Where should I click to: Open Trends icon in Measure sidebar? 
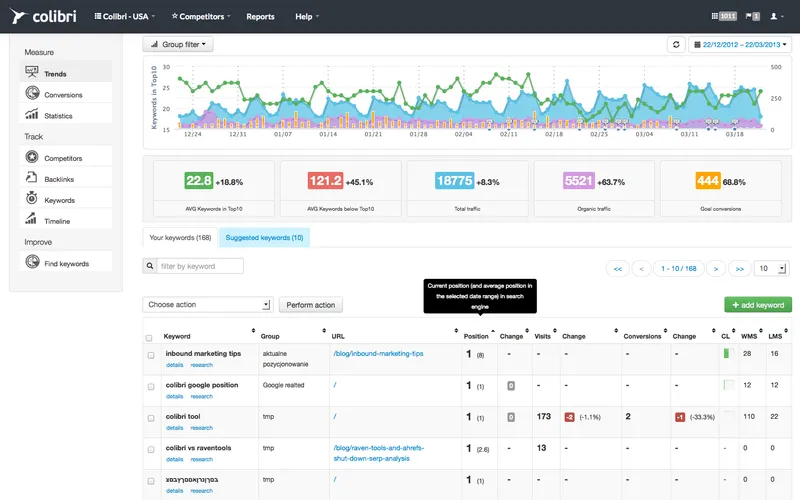[32, 72]
